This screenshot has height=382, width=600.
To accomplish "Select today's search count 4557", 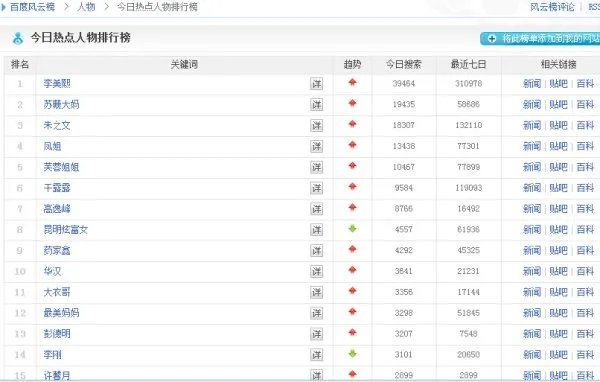I will [404, 229].
